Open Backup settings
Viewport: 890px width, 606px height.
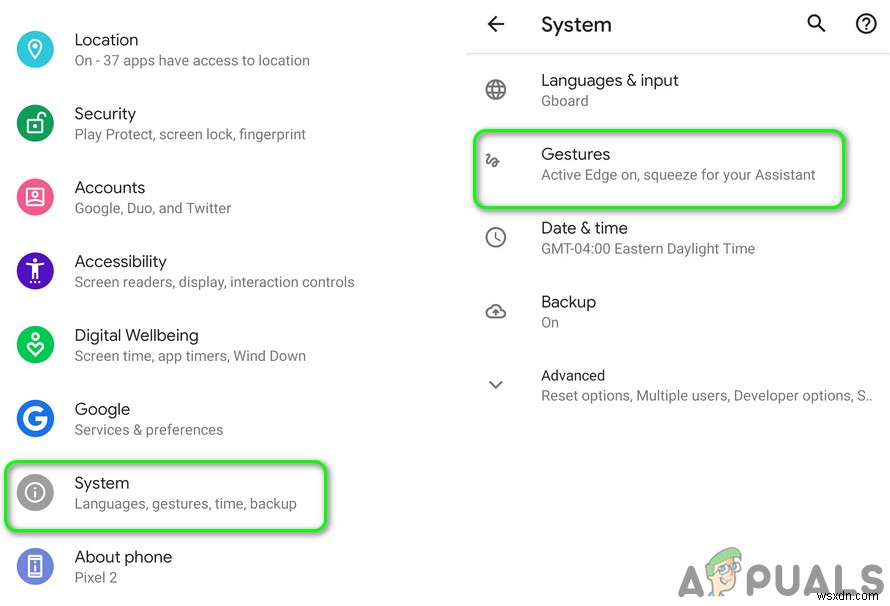click(568, 311)
